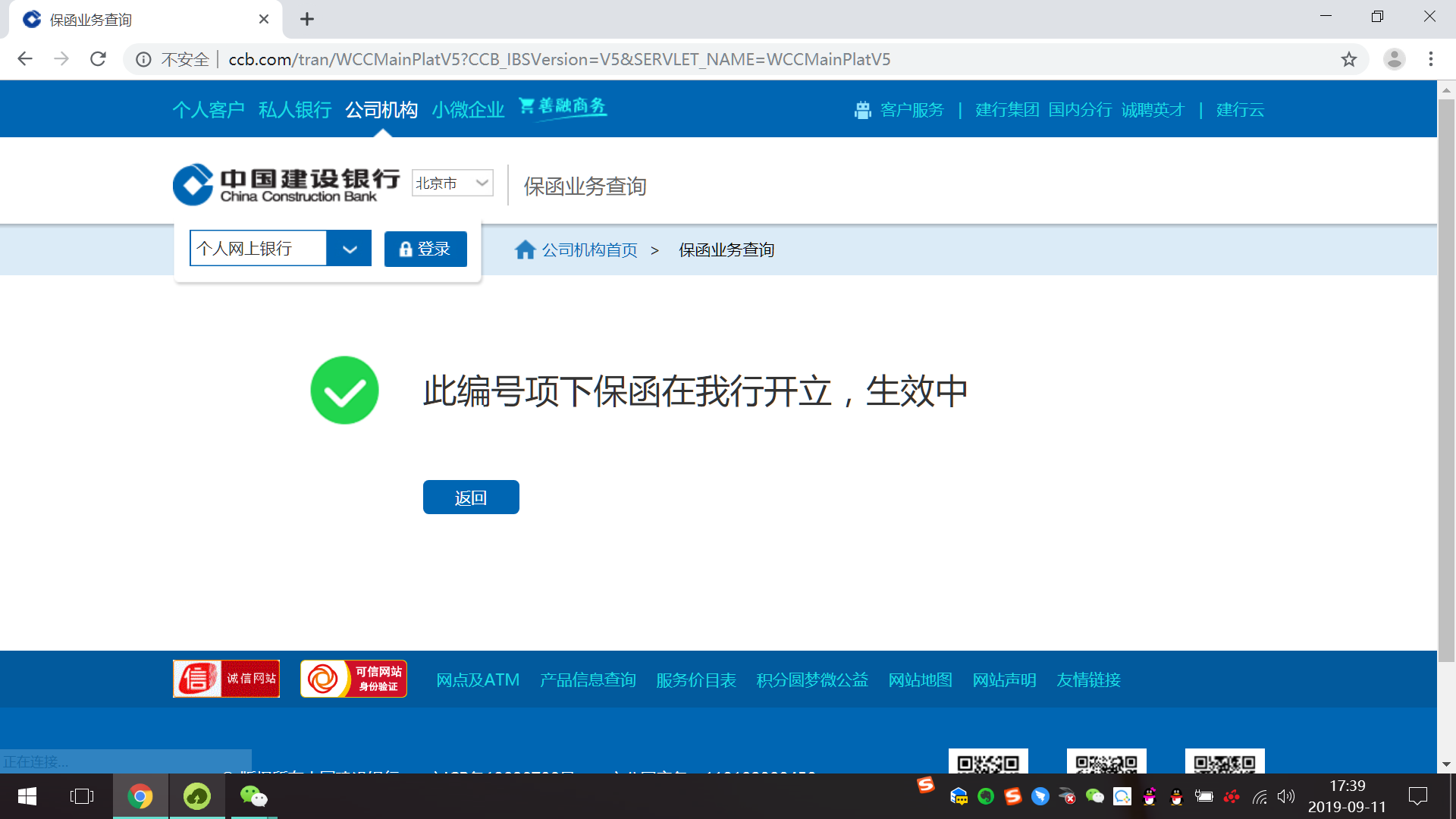
Task: Click the home icon beside 公司机构首页
Action: pos(525,249)
